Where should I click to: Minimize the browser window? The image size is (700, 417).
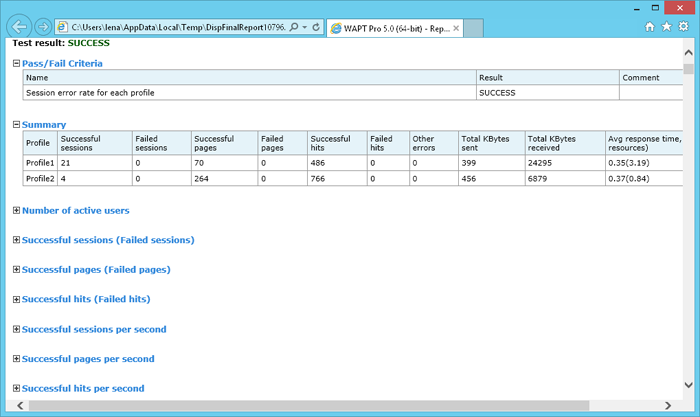[637, 8]
